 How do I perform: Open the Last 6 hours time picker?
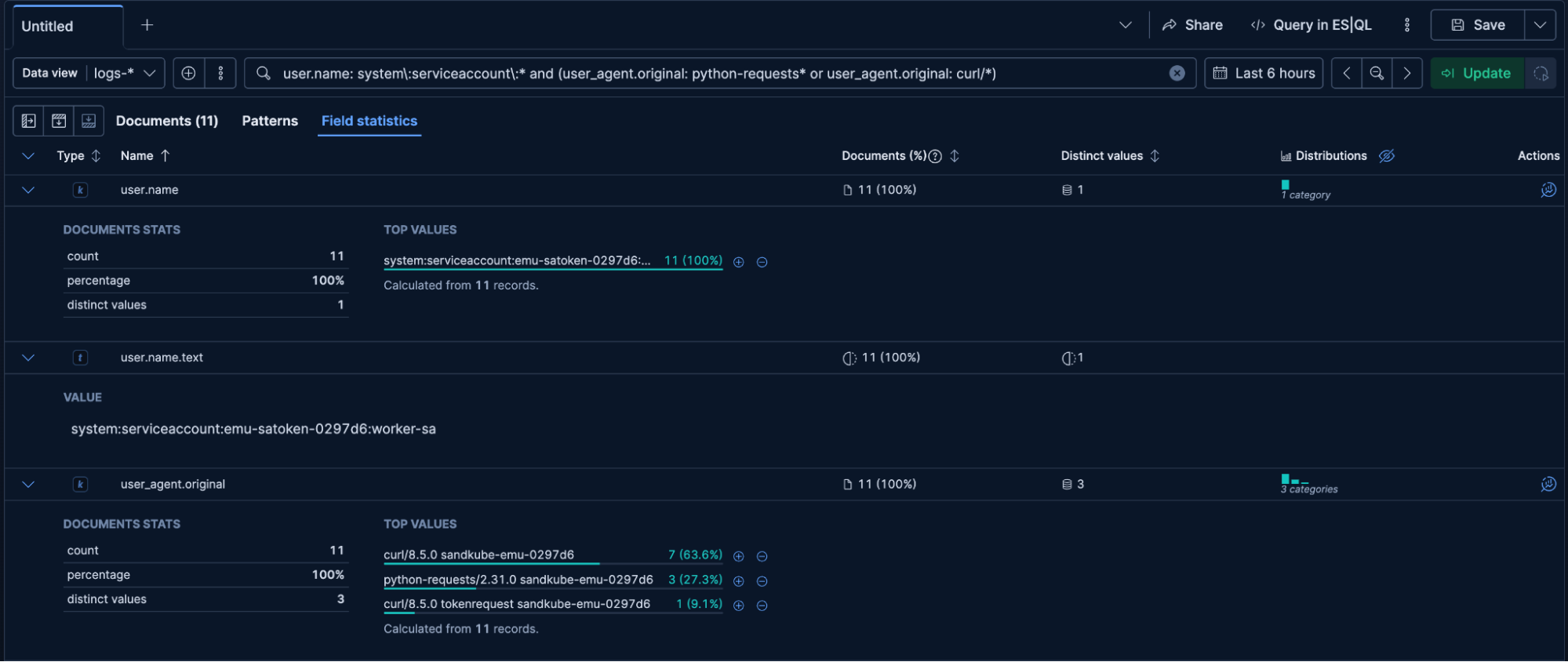[x=1264, y=73]
